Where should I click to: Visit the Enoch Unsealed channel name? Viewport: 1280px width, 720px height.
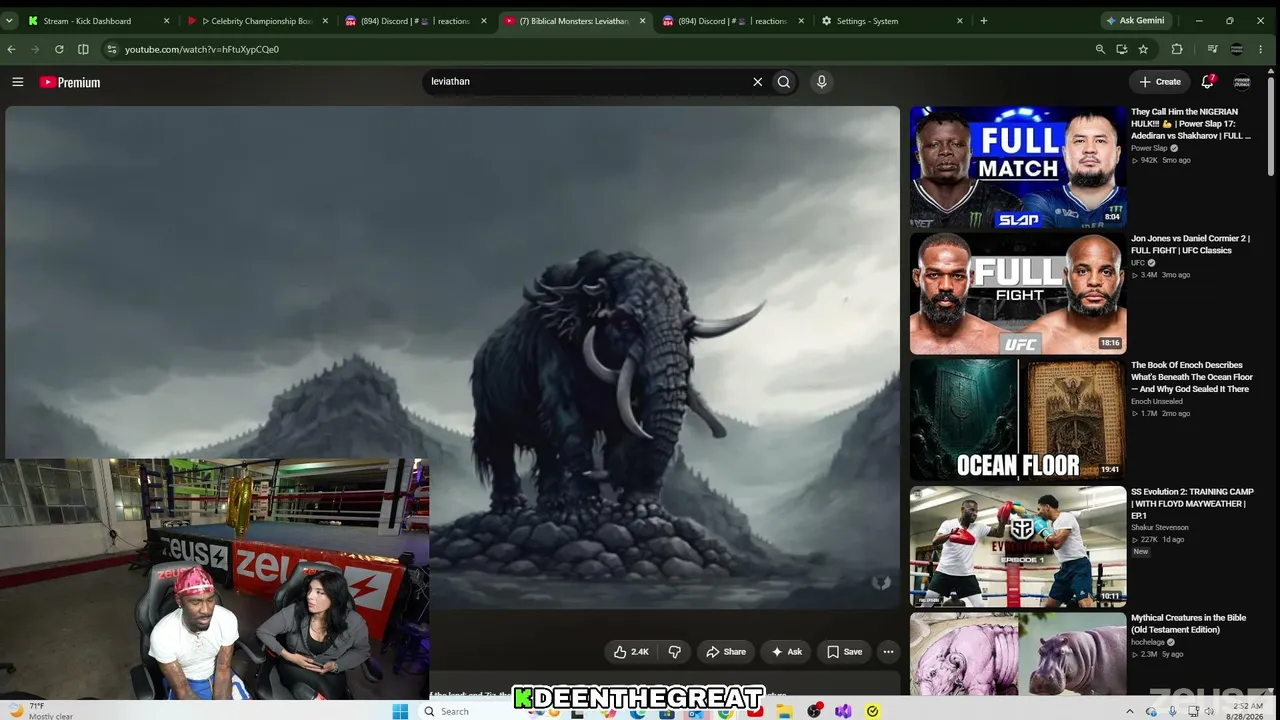(x=1157, y=401)
